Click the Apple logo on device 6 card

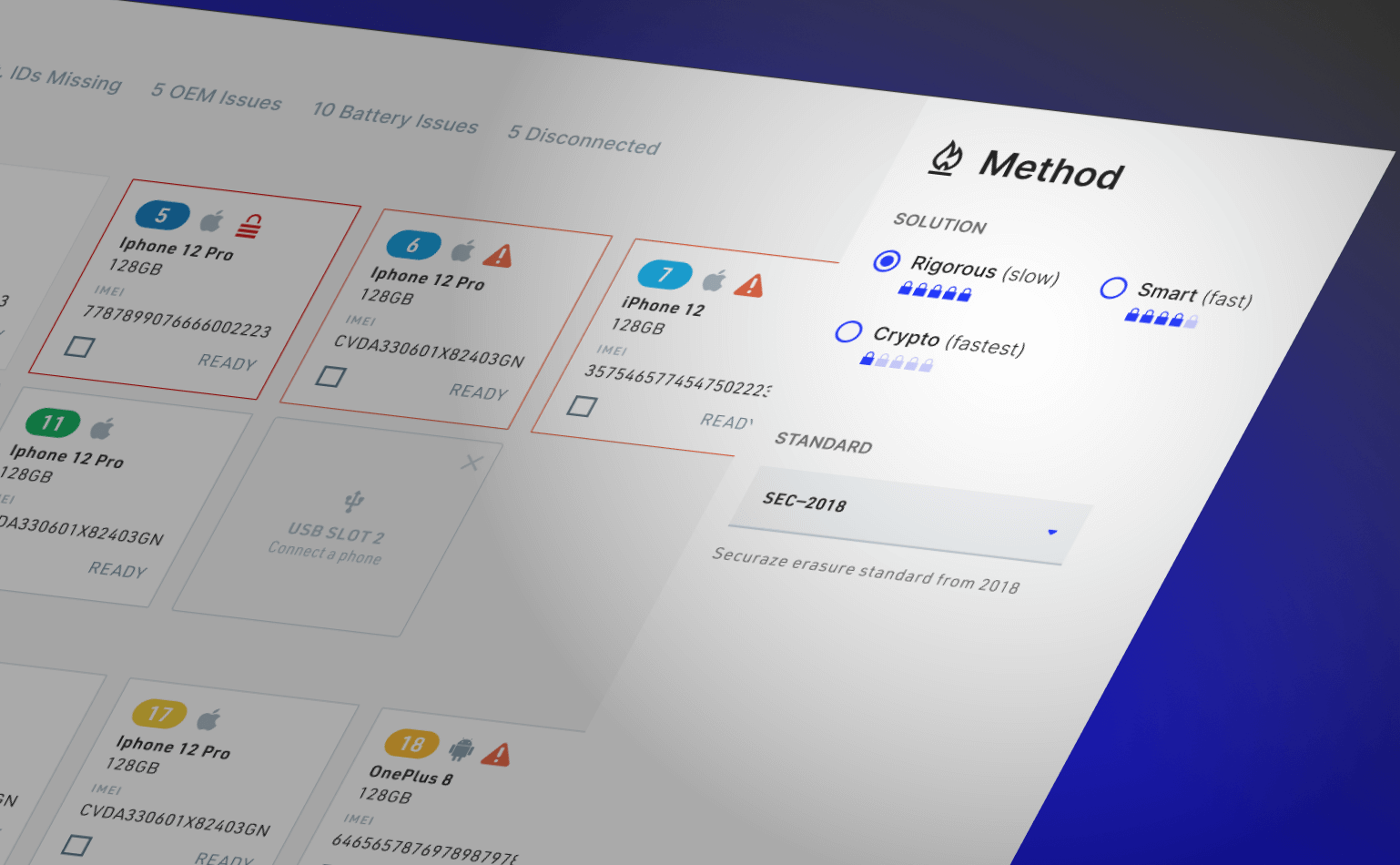(x=463, y=250)
